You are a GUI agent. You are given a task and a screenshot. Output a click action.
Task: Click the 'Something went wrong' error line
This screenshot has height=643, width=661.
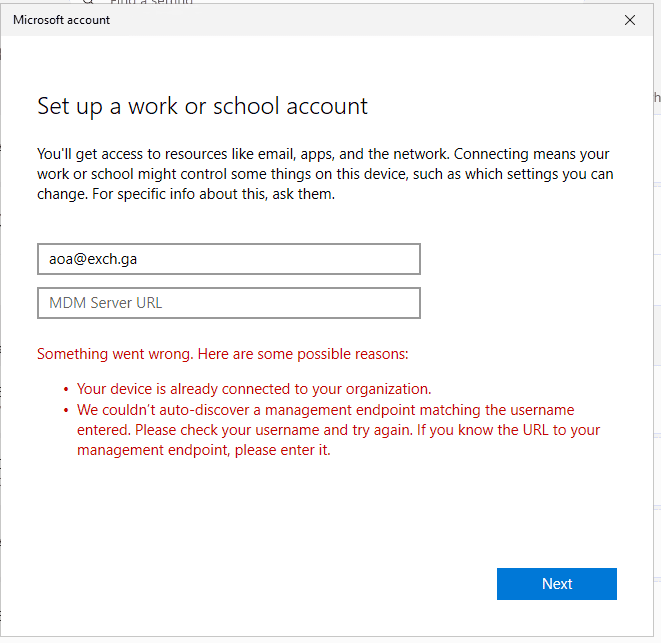pyautogui.click(x=223, y=354)
